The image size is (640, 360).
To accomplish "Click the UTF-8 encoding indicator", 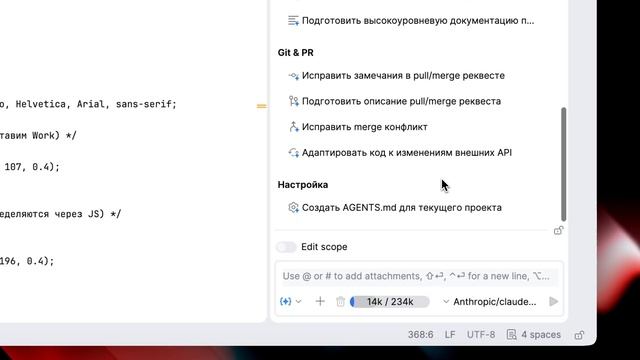I will [x=481, y=335].
